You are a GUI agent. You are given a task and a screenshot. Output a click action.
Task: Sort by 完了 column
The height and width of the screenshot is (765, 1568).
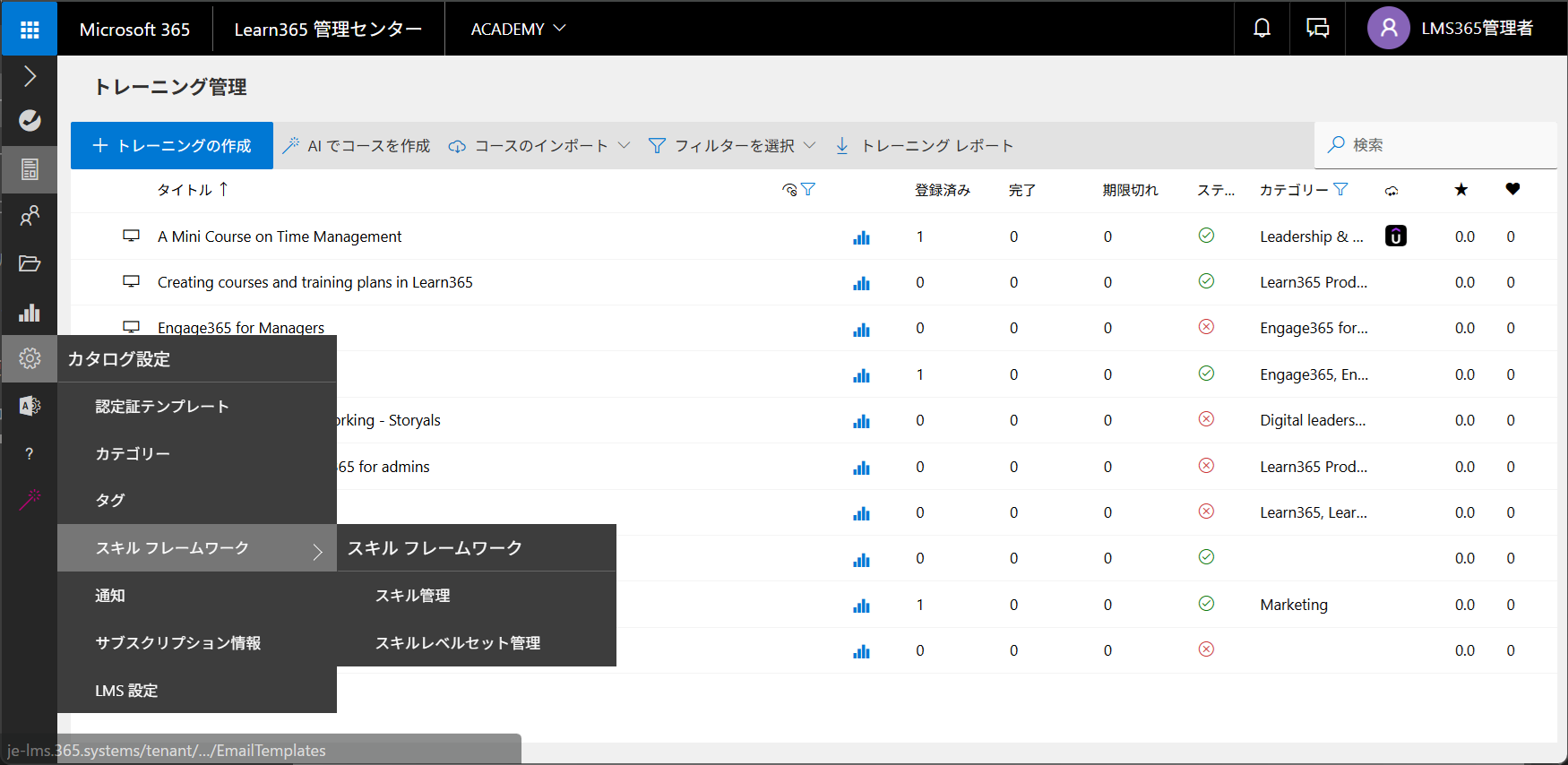pos(1021,190)
